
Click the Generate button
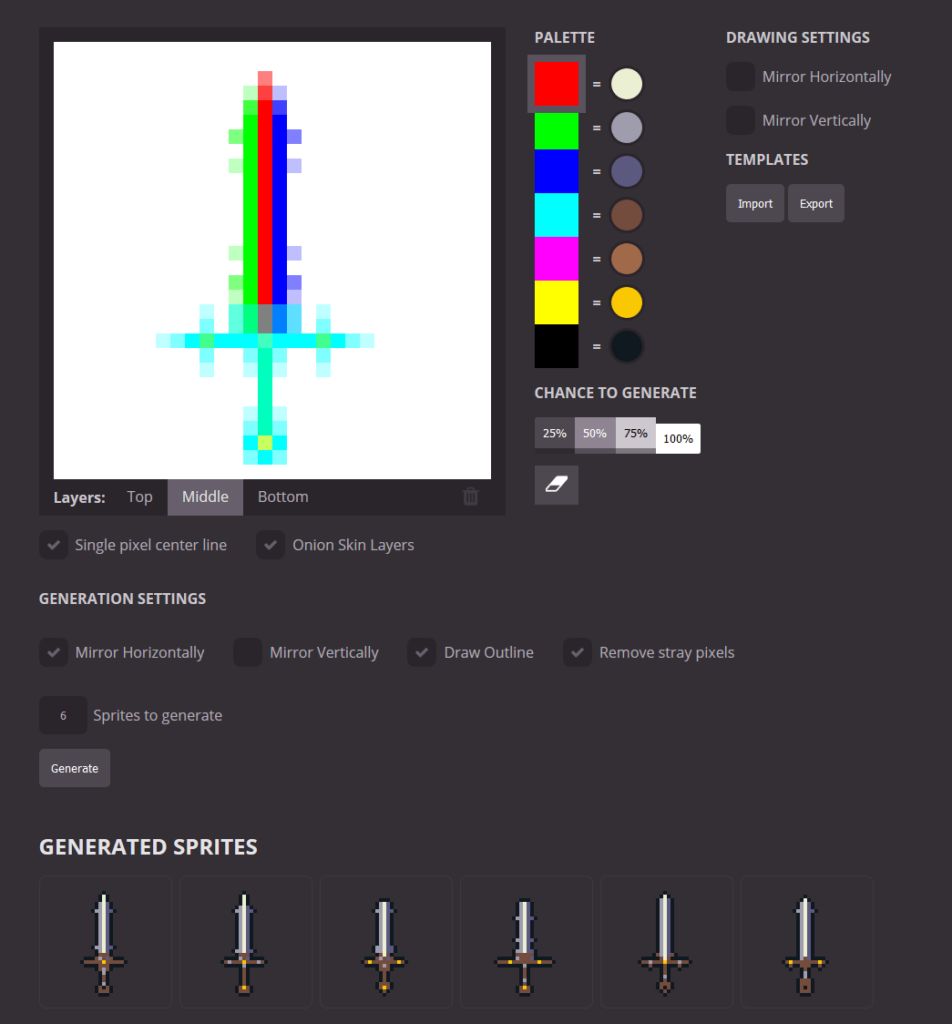[x=74, y=768]
